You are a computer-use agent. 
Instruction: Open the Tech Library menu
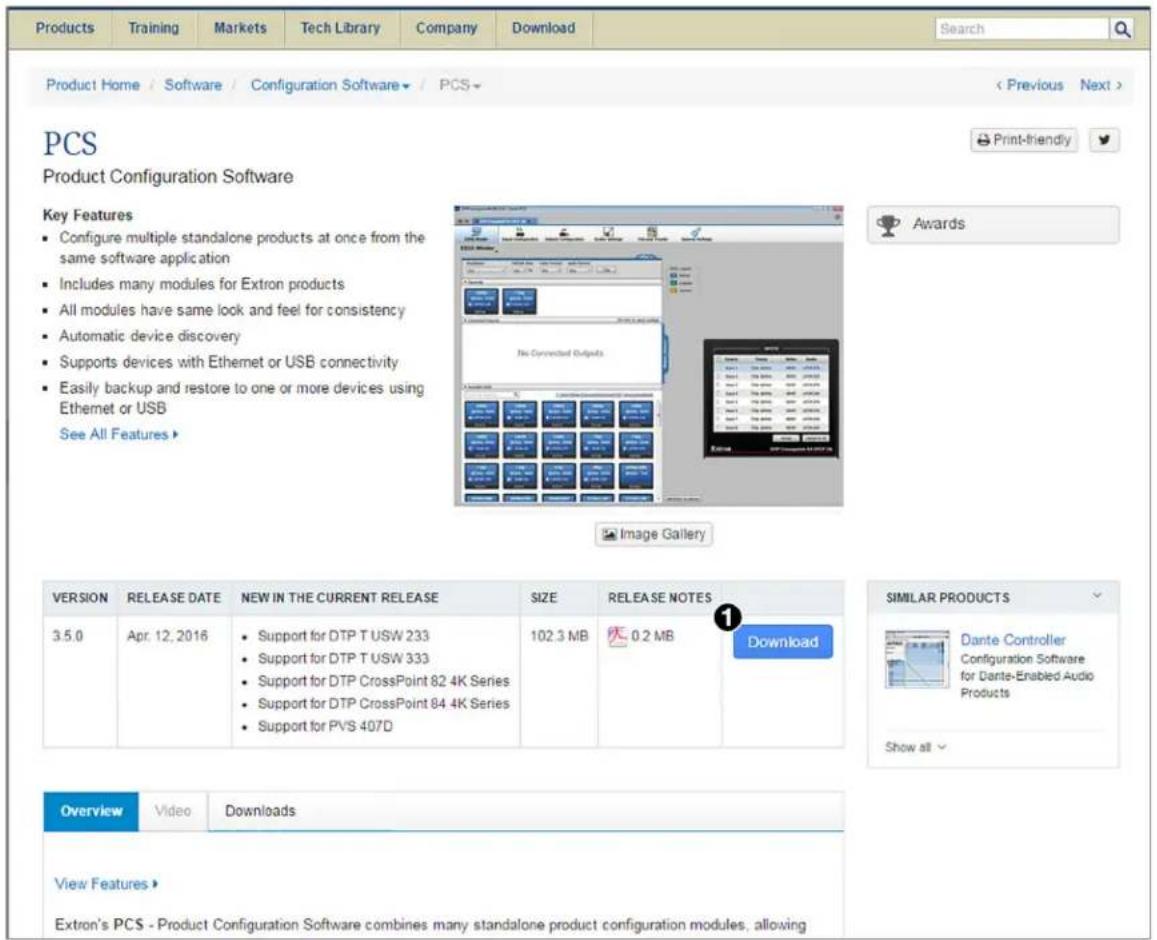tap(340, 28)
